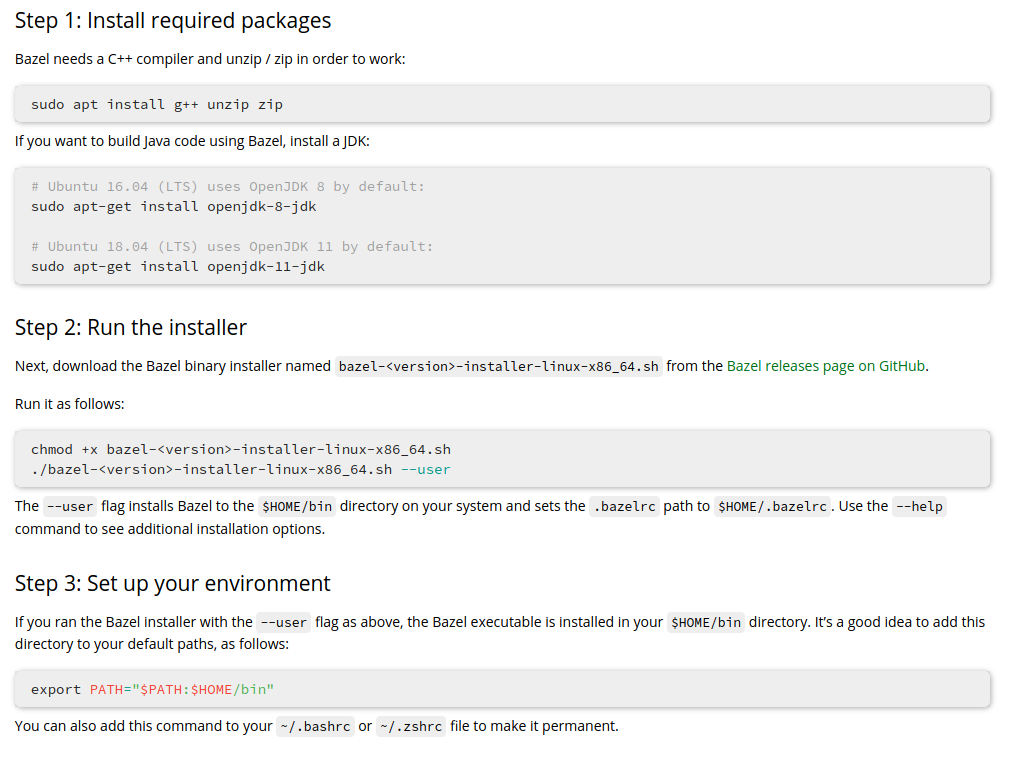Image resolution: width=1034 pixels, height=765 pixels.
Task: Click the chmod +x command line
Action: point(241,450)
